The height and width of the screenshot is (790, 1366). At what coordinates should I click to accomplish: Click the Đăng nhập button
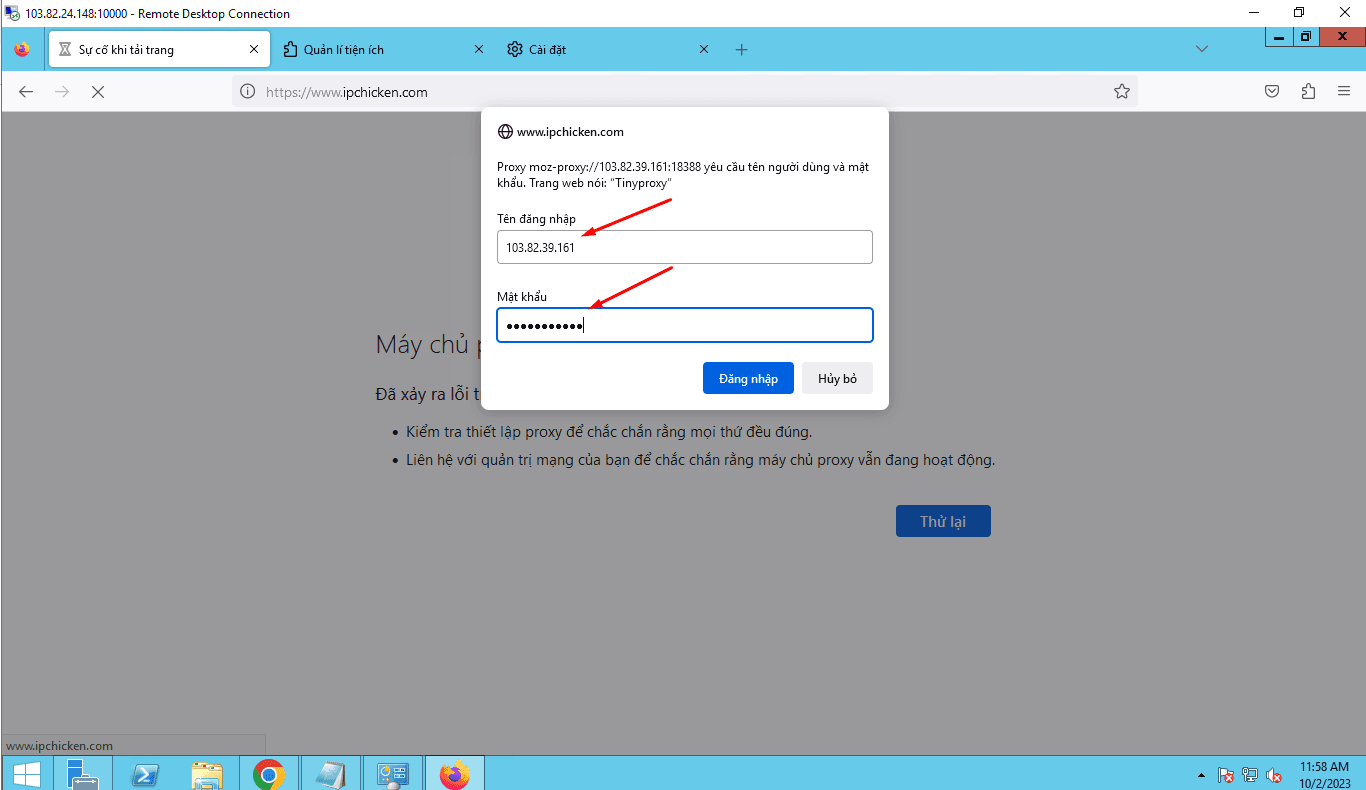click(748, 378)
